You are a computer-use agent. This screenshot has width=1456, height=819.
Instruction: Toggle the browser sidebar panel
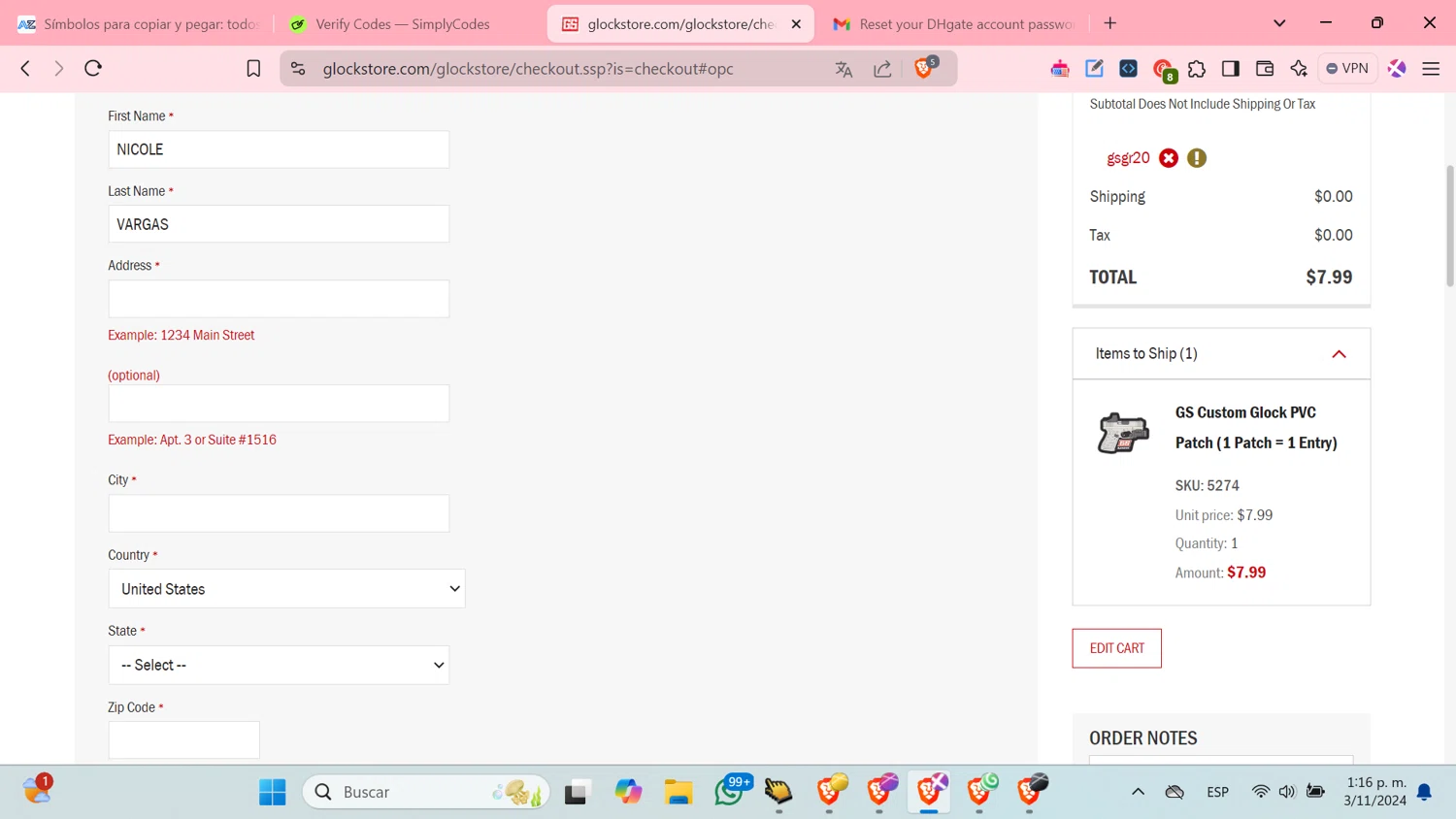pyautogui.click(x=1231, y=68)
